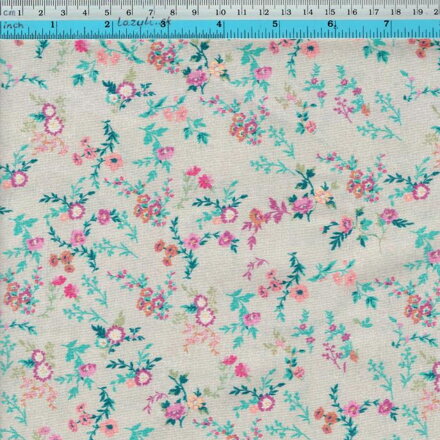Pick the 6 inch mark on the blue ruler

(331, 24)
